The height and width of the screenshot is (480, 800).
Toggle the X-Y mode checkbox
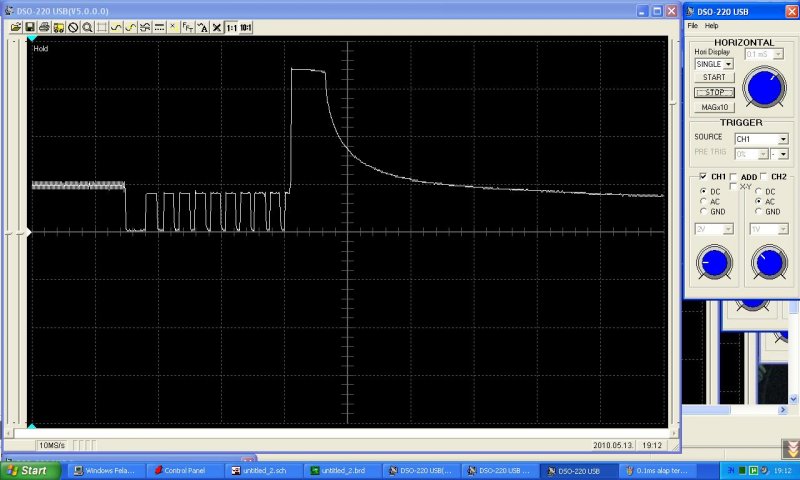733,187
